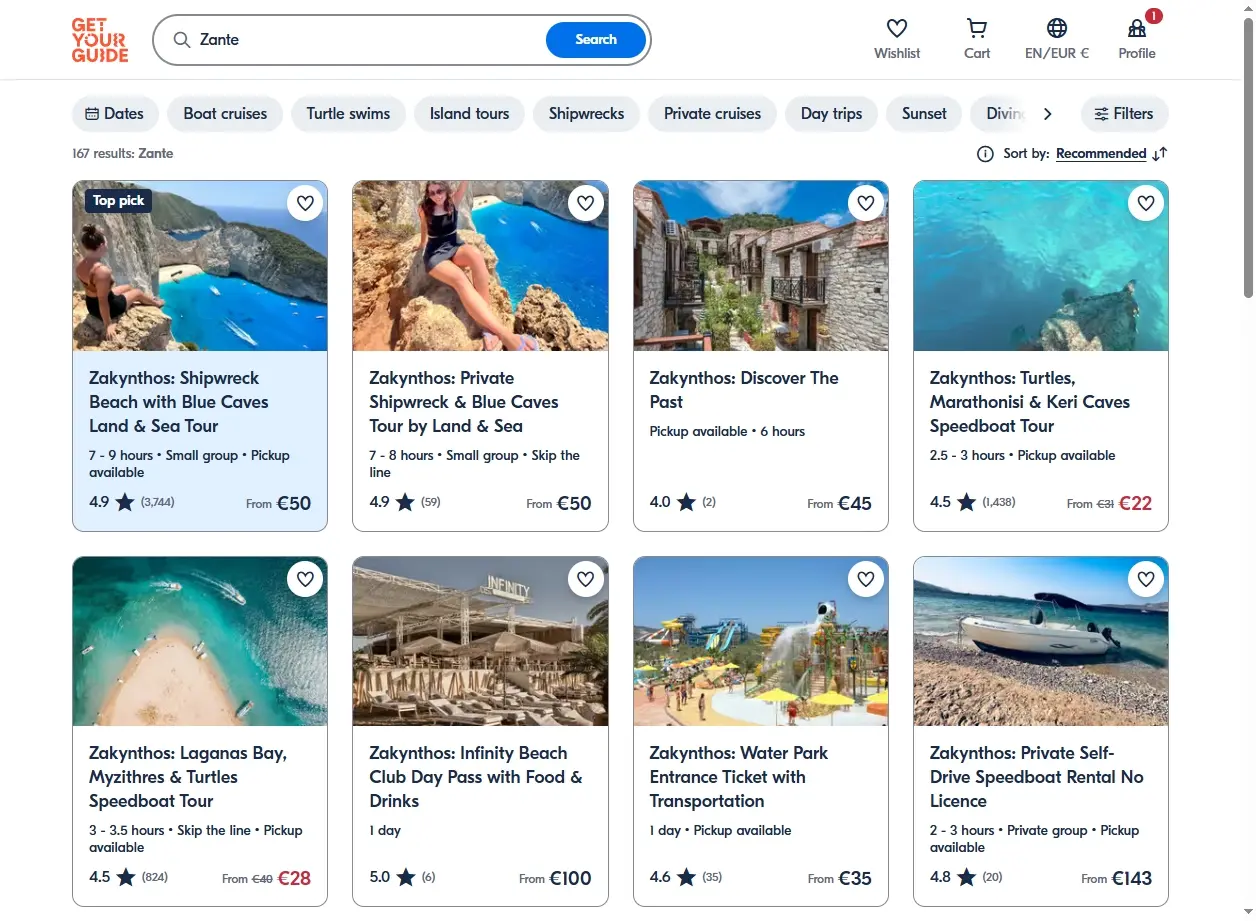Click the discounted €28 price
This screenshot has height=921, width=1256.
[294, 878]
